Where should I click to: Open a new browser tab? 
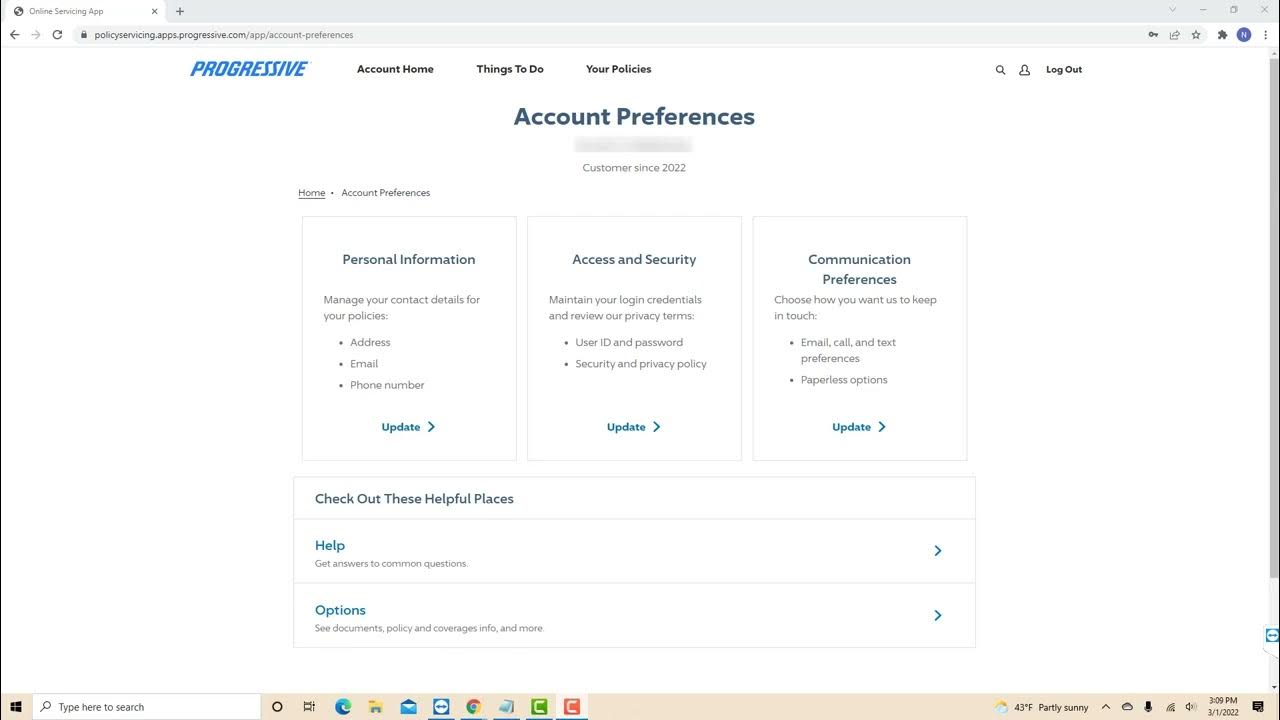[x=180, y=11]
